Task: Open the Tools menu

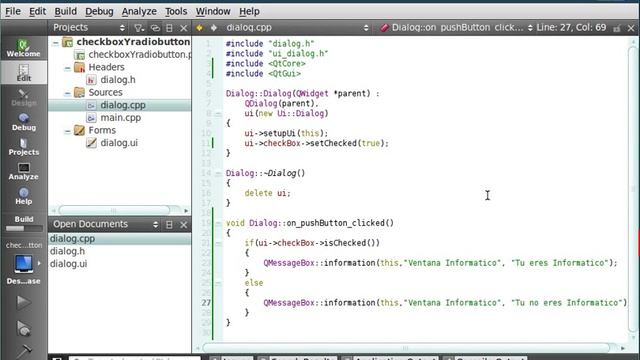Action: tap(176, 11)
